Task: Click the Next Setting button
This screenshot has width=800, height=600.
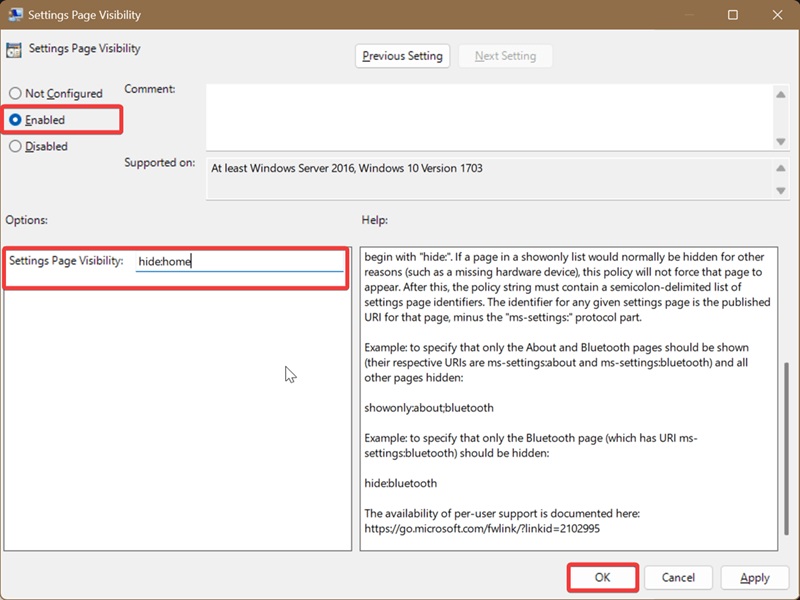Action: click(x=505, y=56)
